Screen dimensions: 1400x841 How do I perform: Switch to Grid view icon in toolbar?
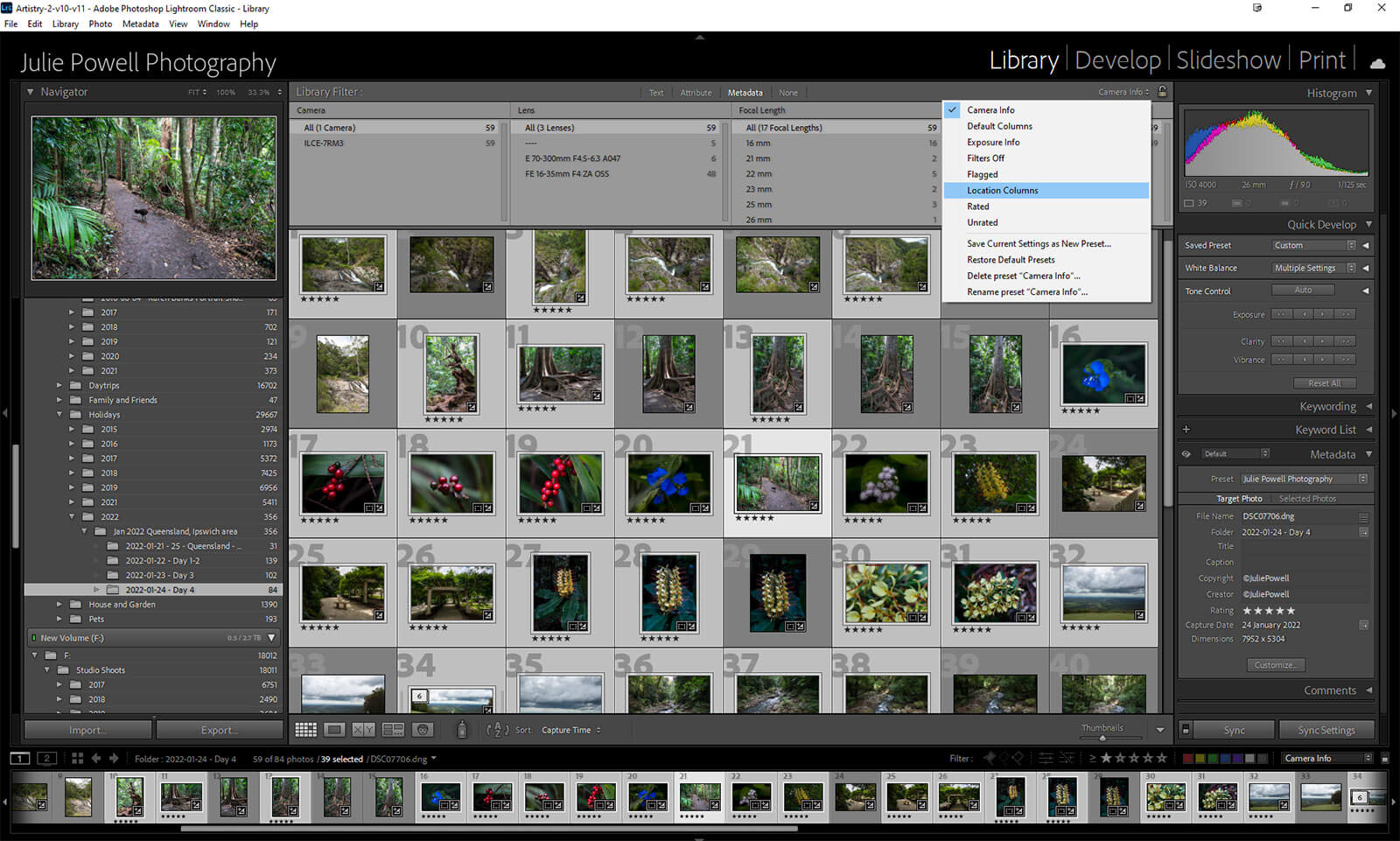pyautogui.click(x=305, y=730)
